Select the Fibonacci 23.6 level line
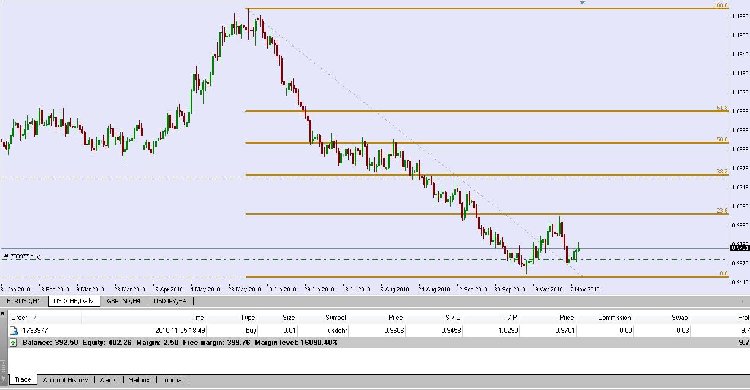 pyautogui.click(x=487, y=214)
